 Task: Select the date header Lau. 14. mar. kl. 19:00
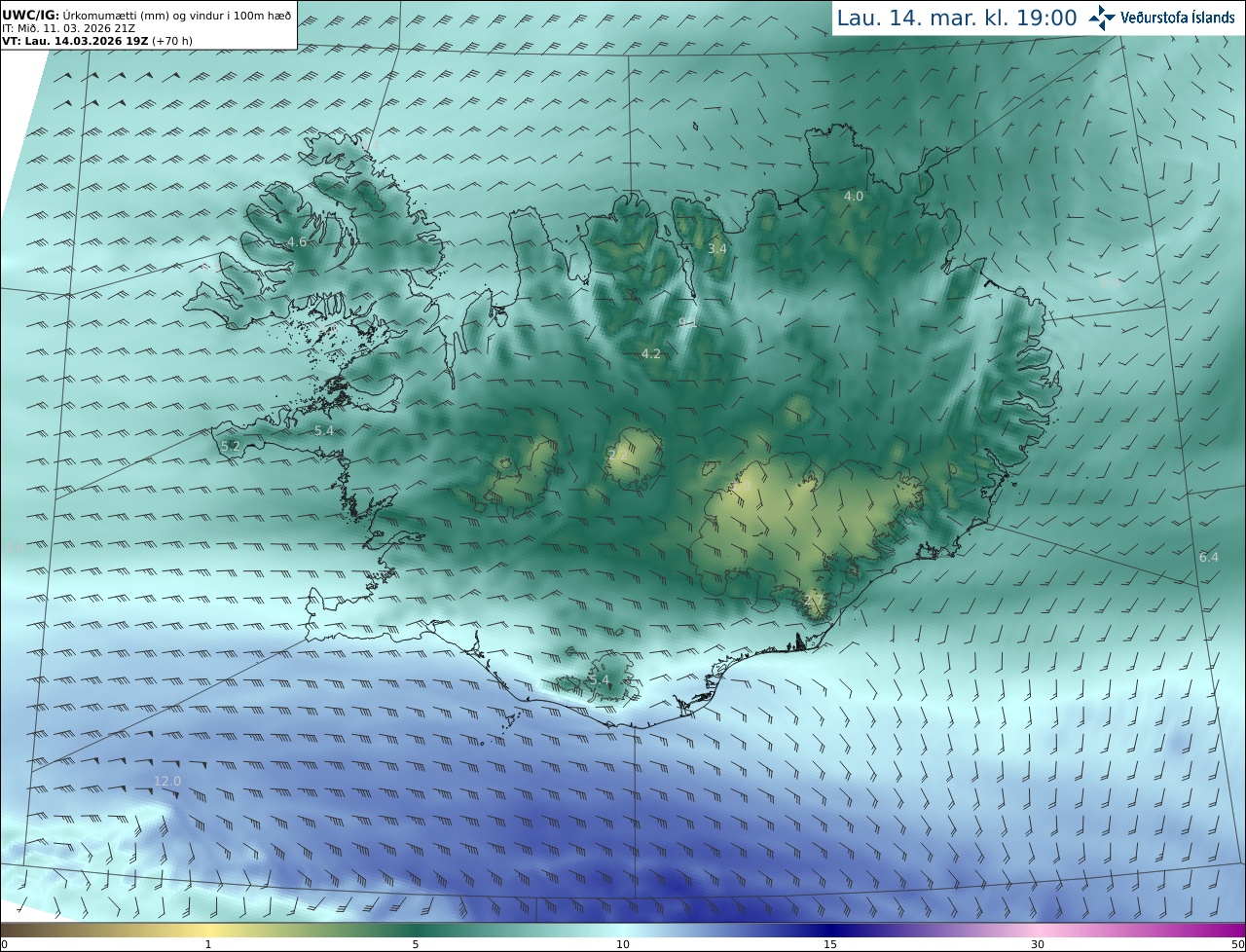click(957, 18)
